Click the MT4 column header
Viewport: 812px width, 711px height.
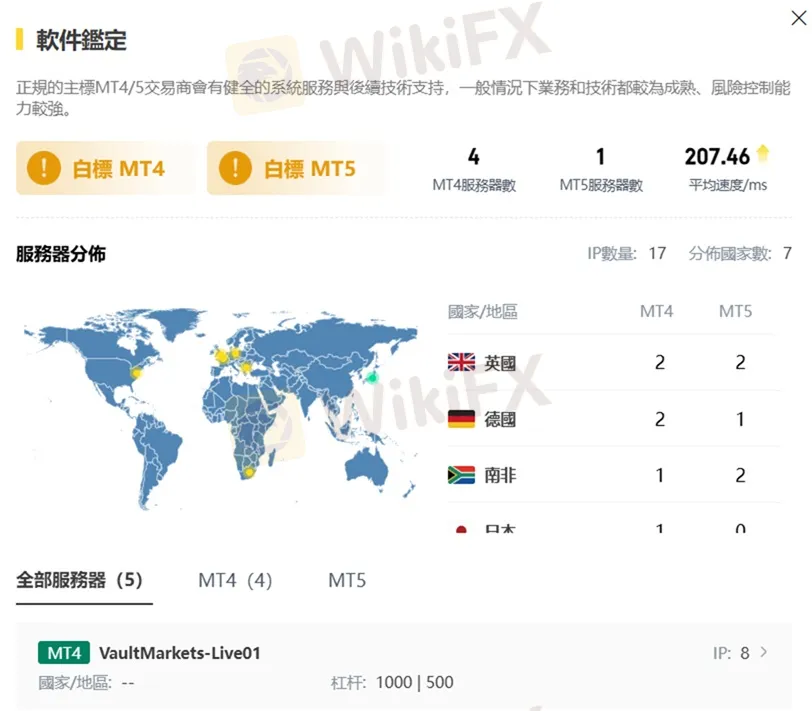pyautogui.click(x=656, y=311)
